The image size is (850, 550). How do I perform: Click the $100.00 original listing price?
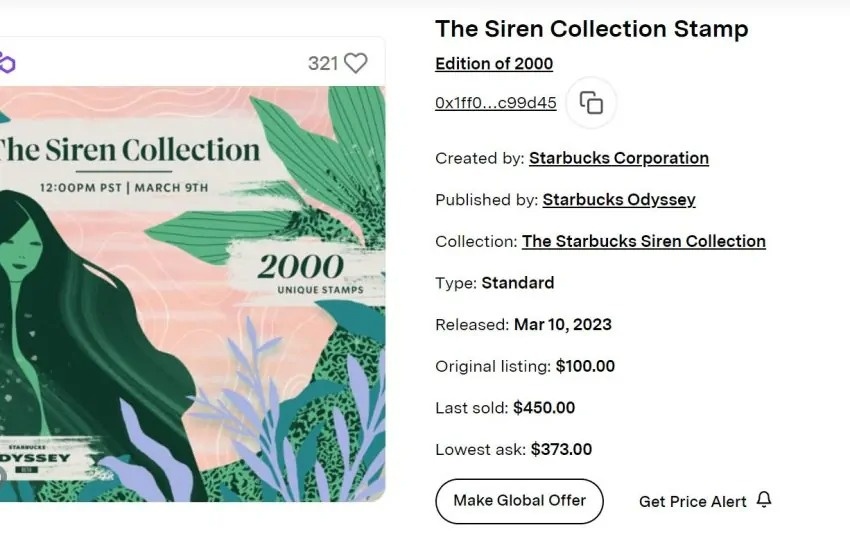coord(585,366)
